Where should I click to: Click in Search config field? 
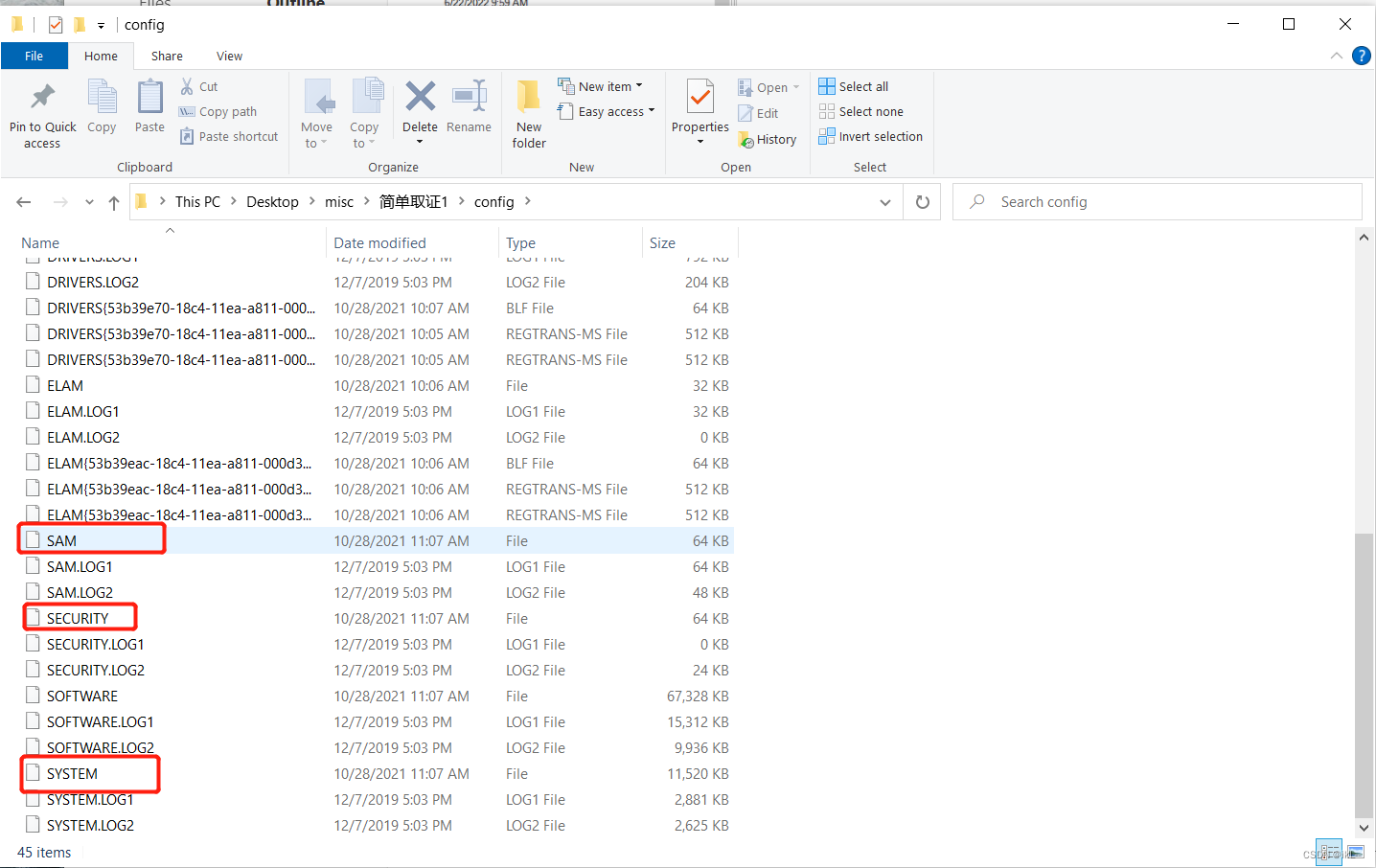1158,202
